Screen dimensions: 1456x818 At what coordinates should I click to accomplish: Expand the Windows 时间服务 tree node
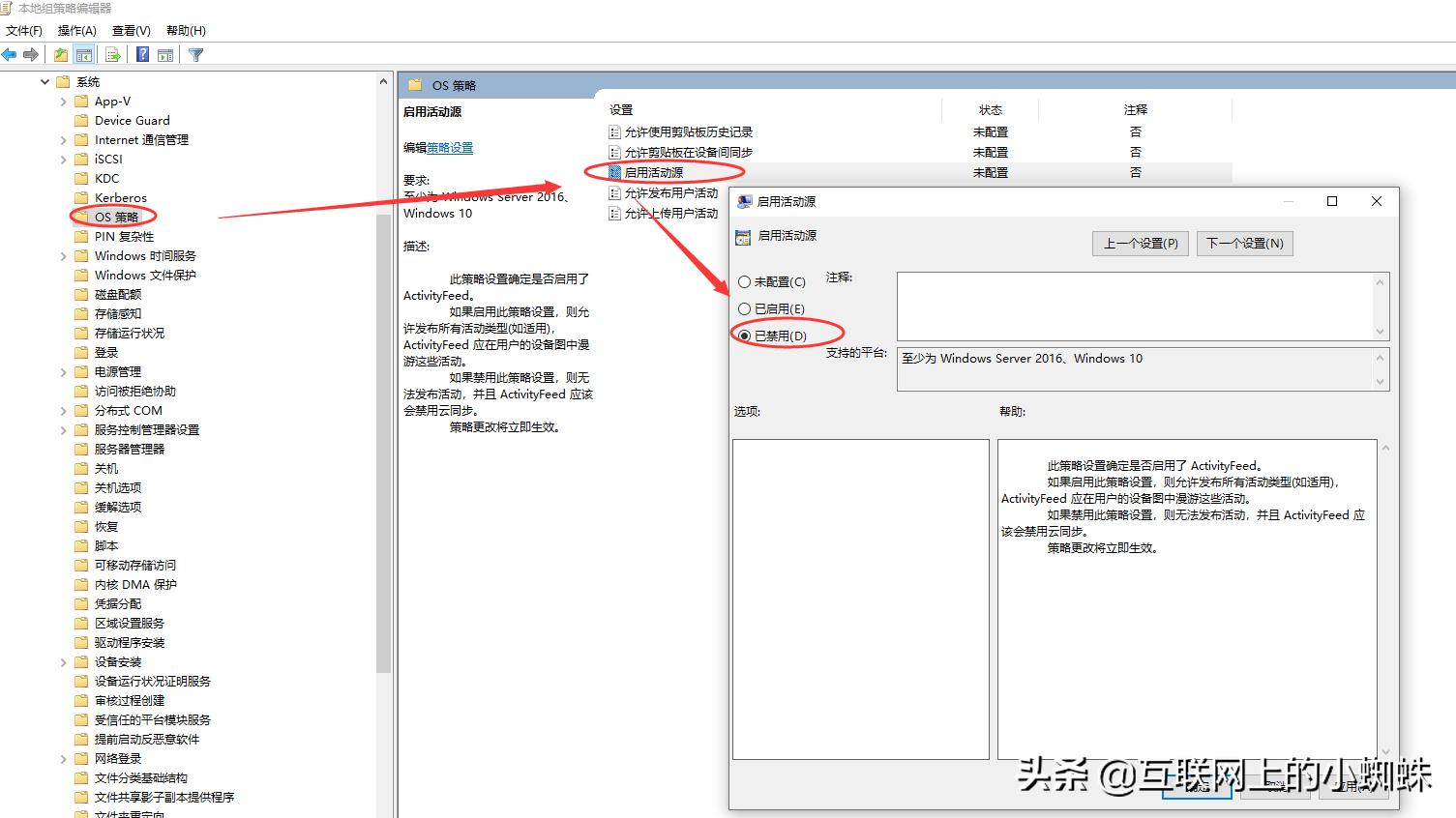62,255
